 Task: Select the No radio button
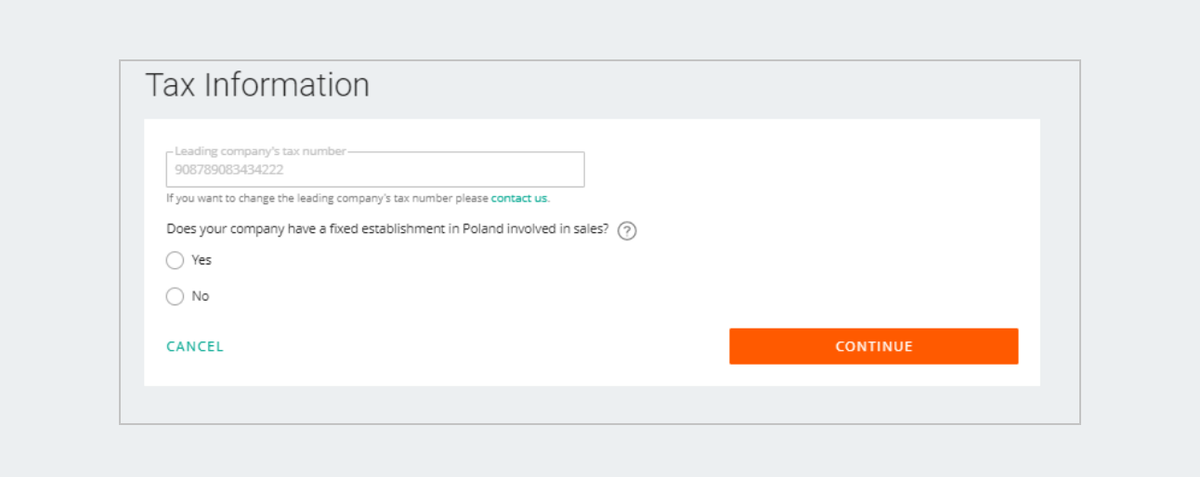coord(175,296)
